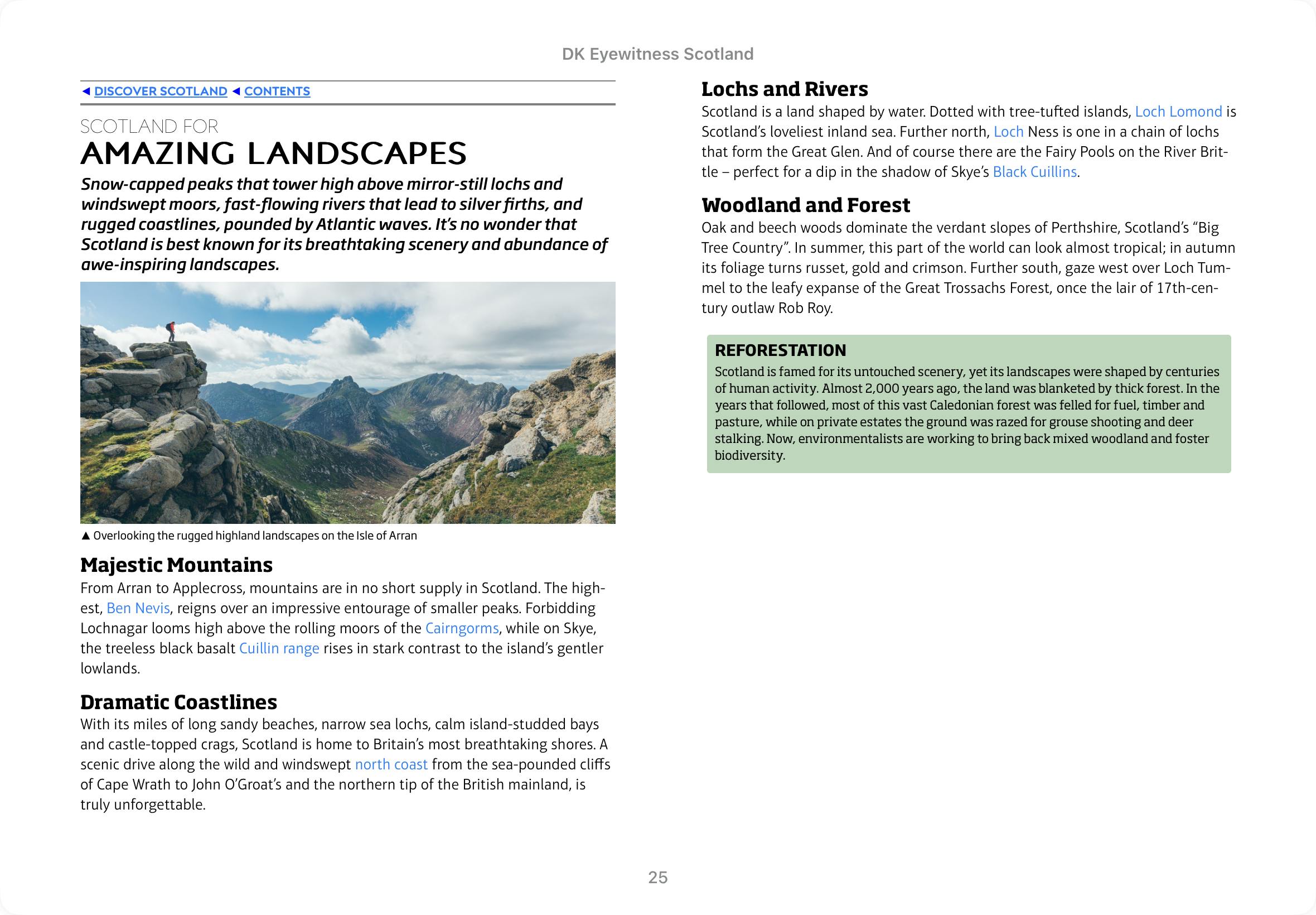Click the Lochs and Rivers heading
1316x915 pixels.
click(785, 89)
